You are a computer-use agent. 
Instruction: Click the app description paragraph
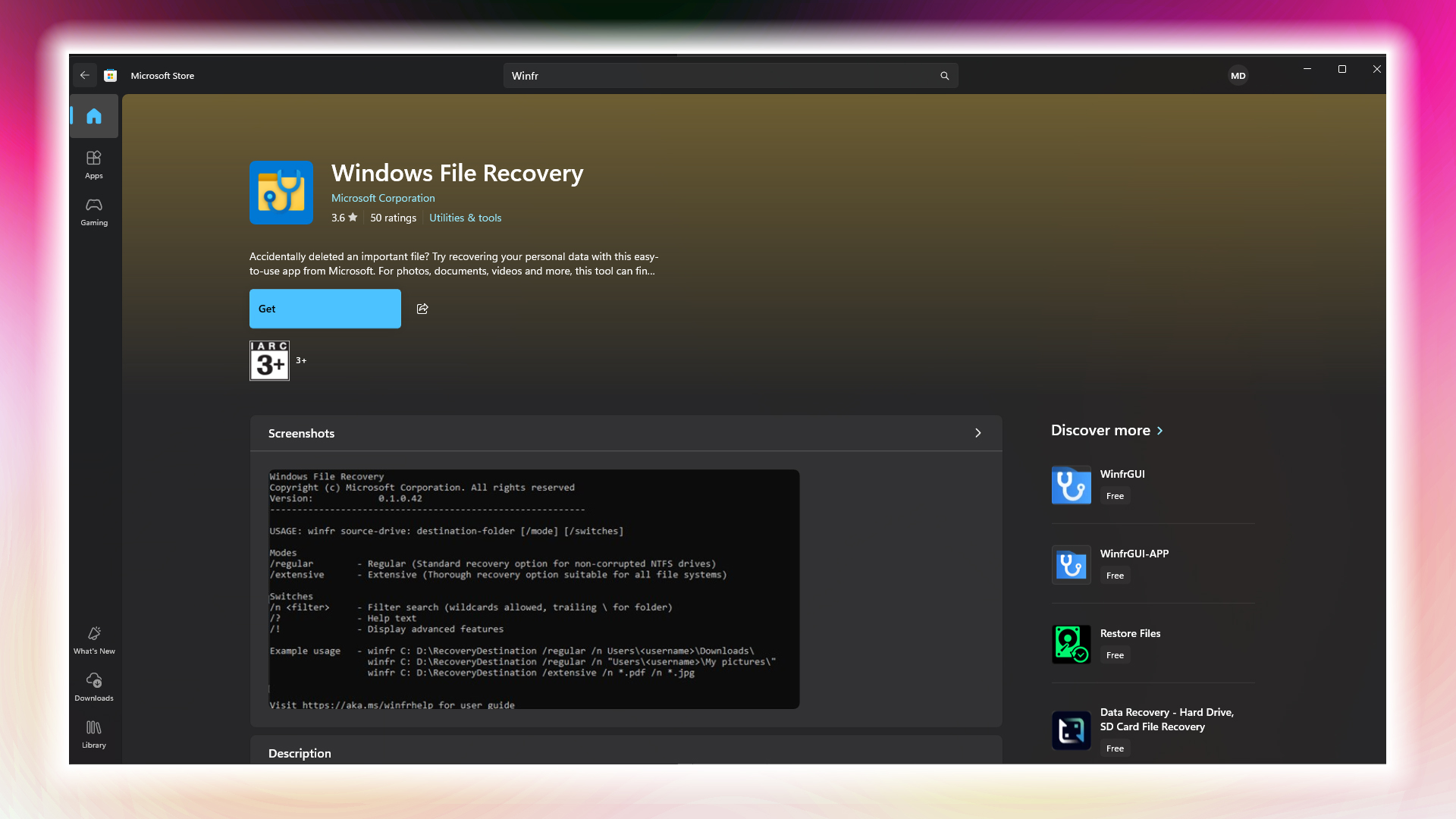[453, 264]
